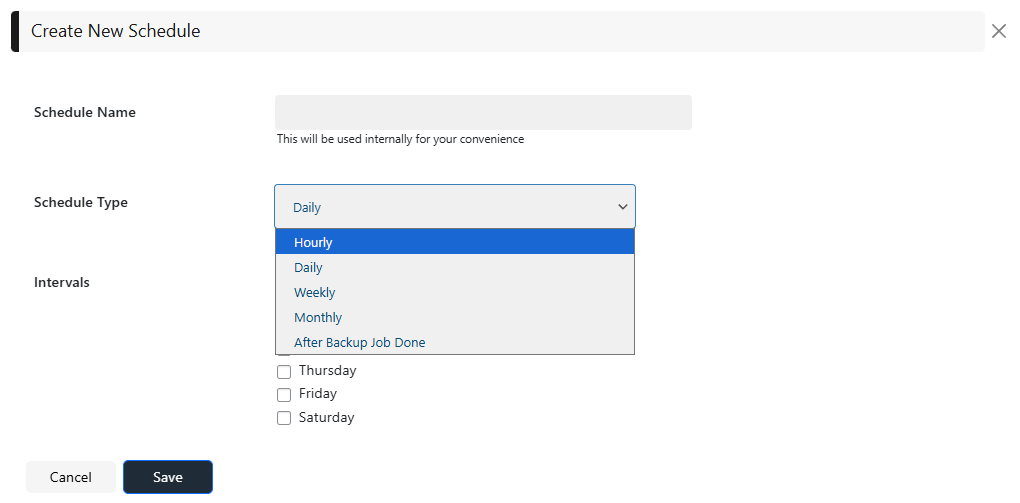This screenshot has height=503, width=1020.
Task: Select the highlighted Hourly option
Action: coord(454,242)
